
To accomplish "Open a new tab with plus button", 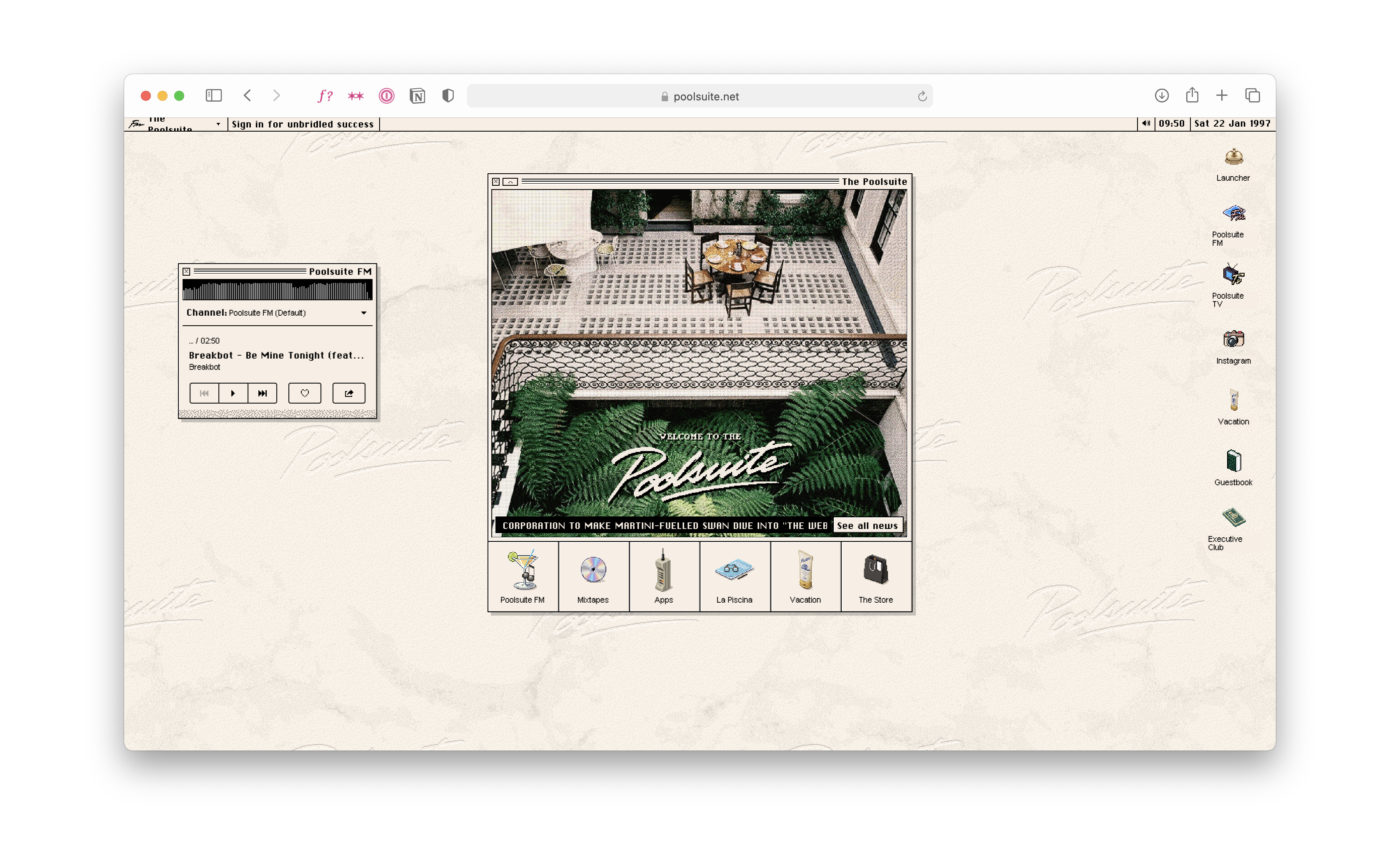I will click(x=1222, y=95).
